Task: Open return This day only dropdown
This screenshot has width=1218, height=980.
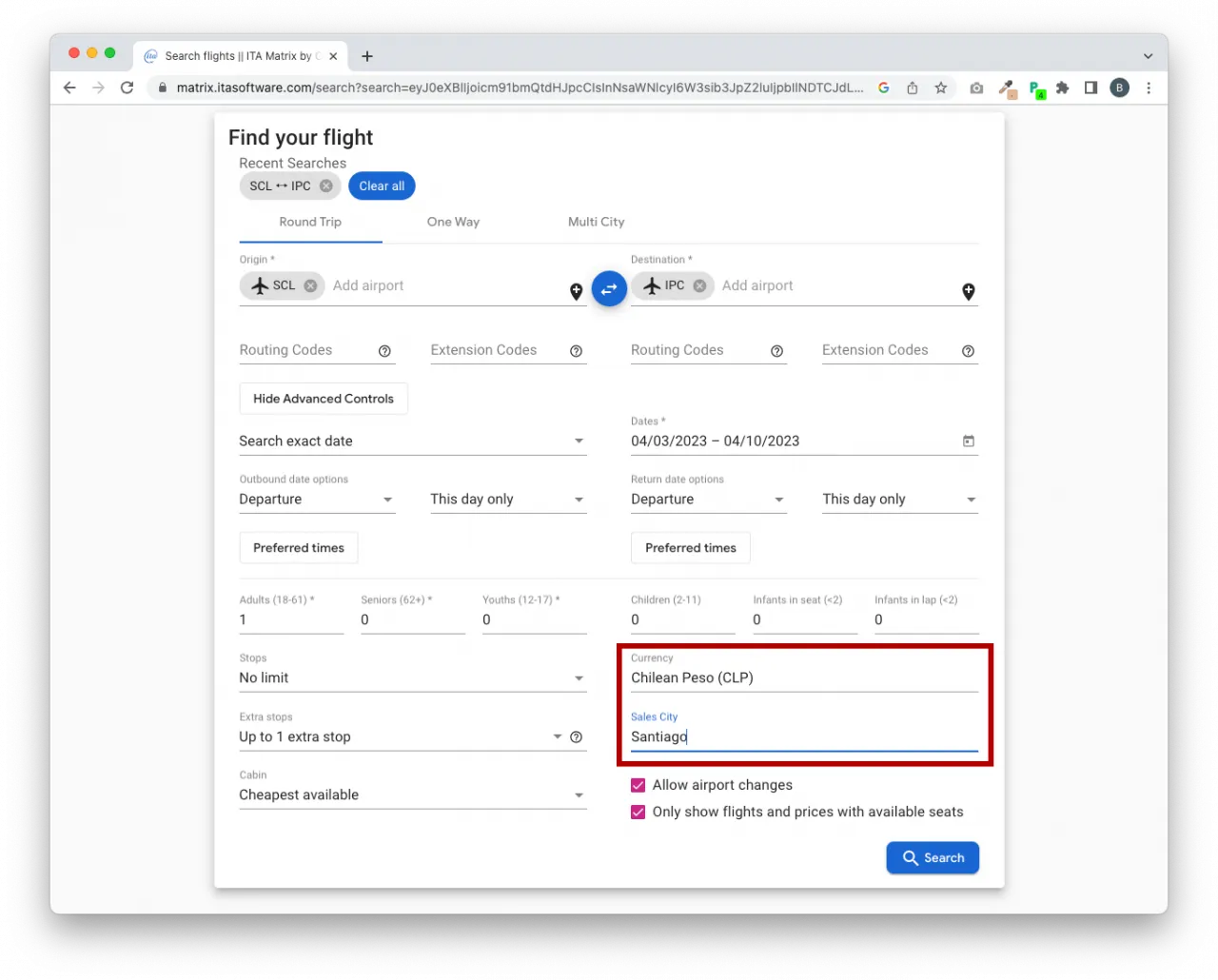Action: tap(900, 500)
